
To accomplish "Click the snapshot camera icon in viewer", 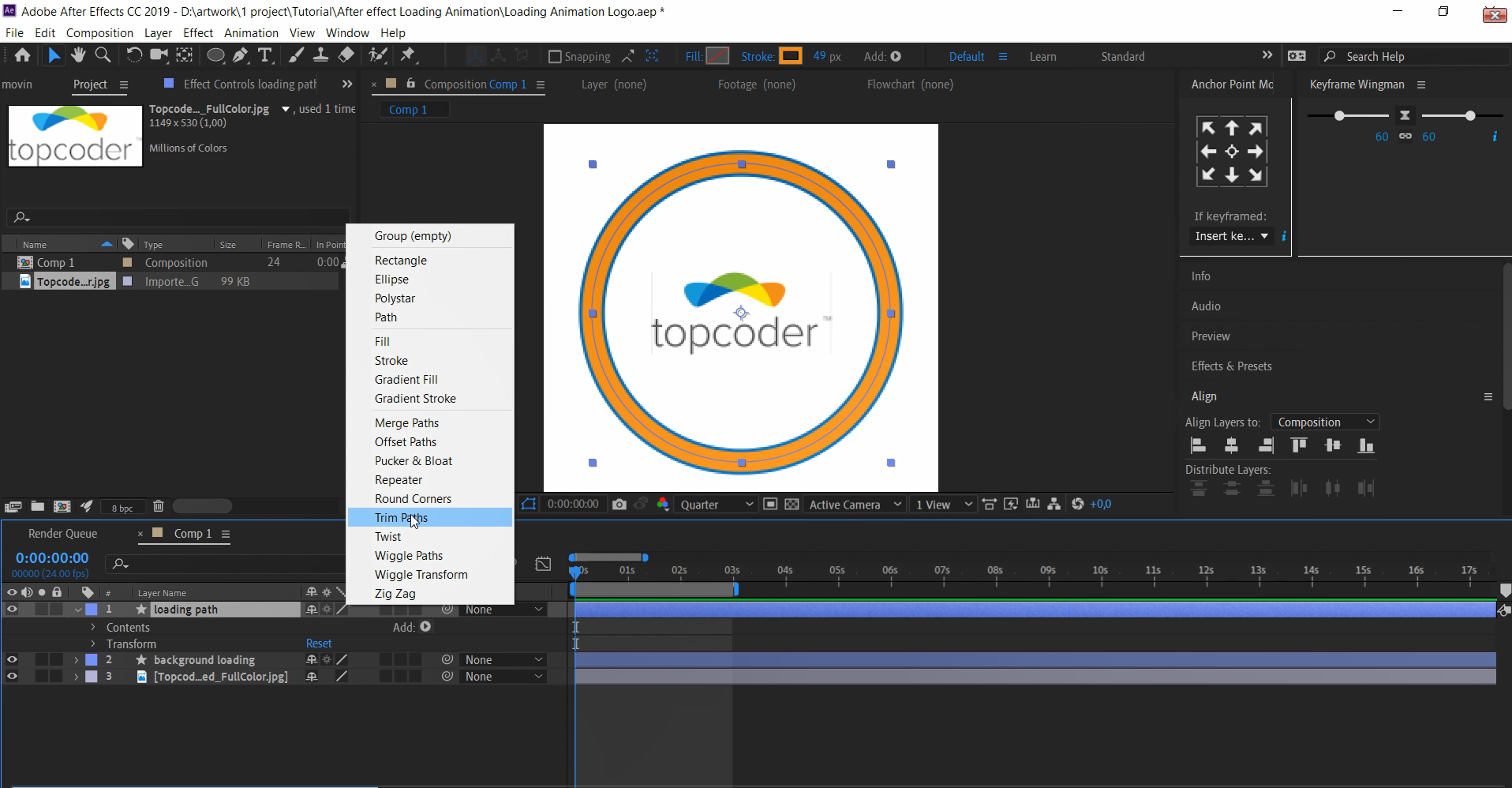I will point(619,504).
